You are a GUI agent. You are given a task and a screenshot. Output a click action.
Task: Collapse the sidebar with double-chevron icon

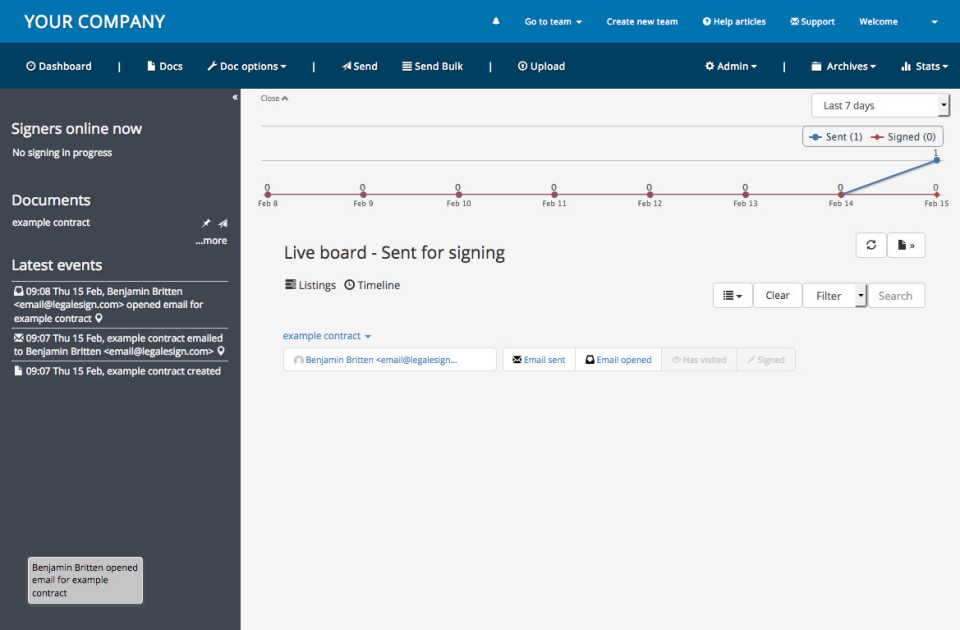point(235,97)
